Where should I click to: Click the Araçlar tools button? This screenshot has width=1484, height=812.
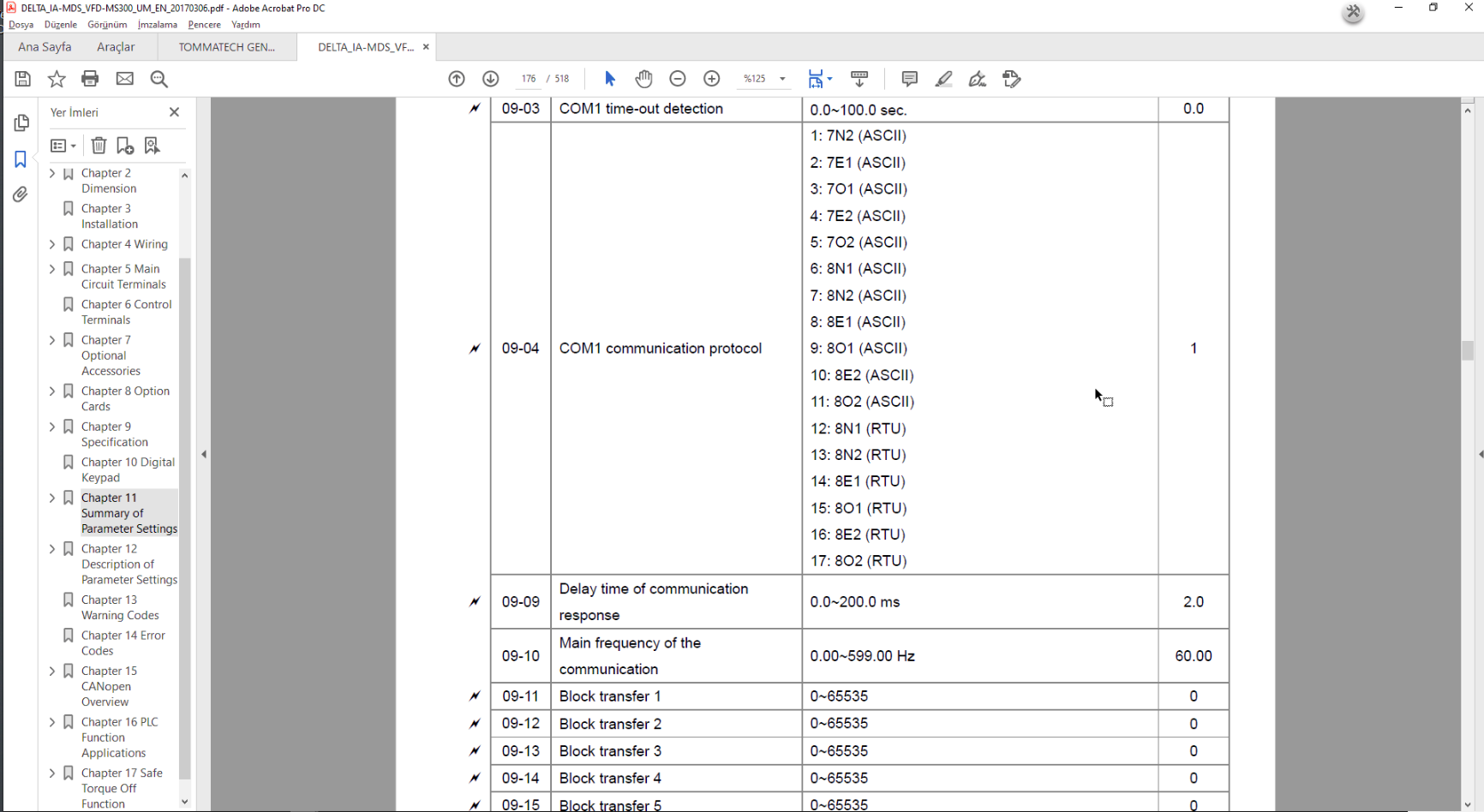click(116, 47)
